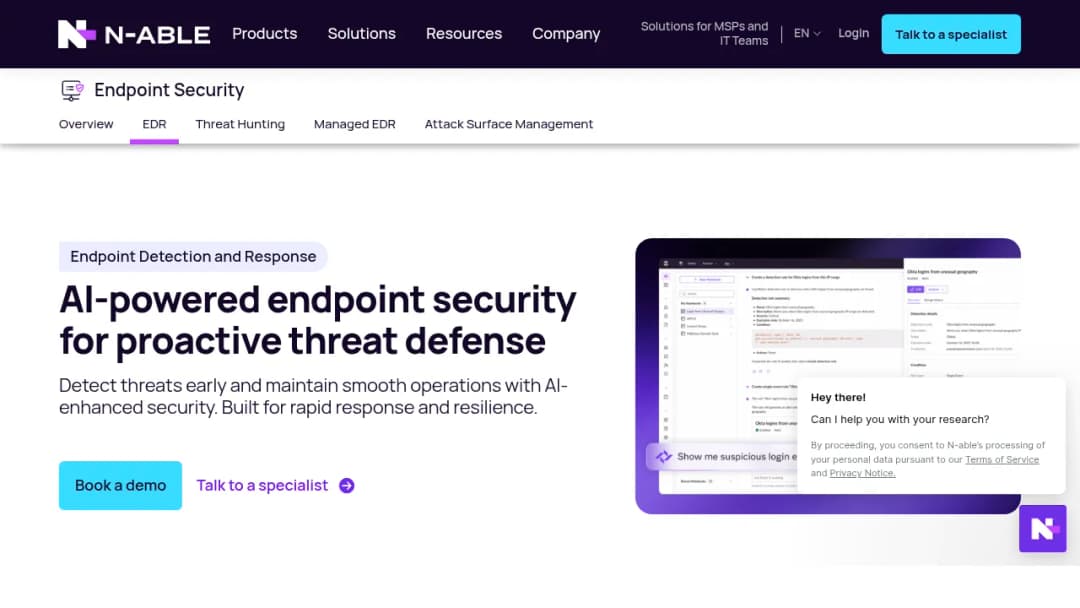The image size is (1080, 608).
Task: Click Can I help you with your research? message
Action: pos(900,419)
